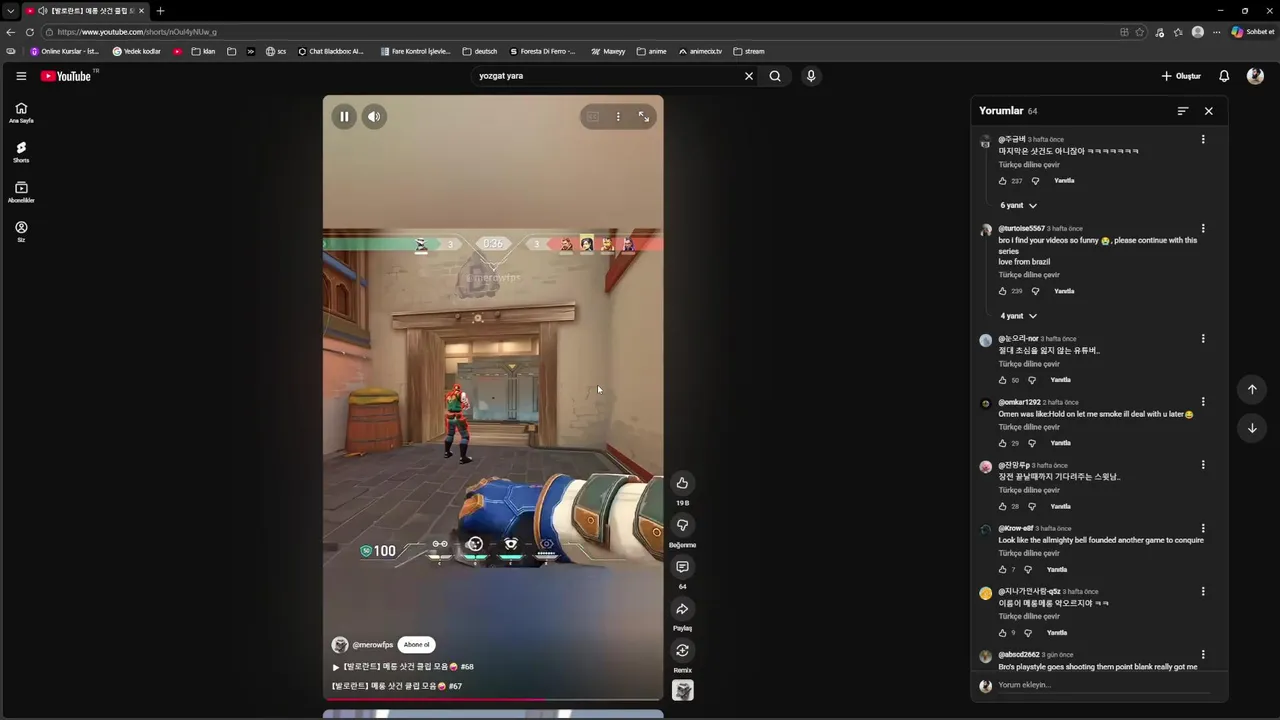The image size is (1280, 720).
Task: Subscribe with the Abone ol button
Action: [x=417, y=645]
